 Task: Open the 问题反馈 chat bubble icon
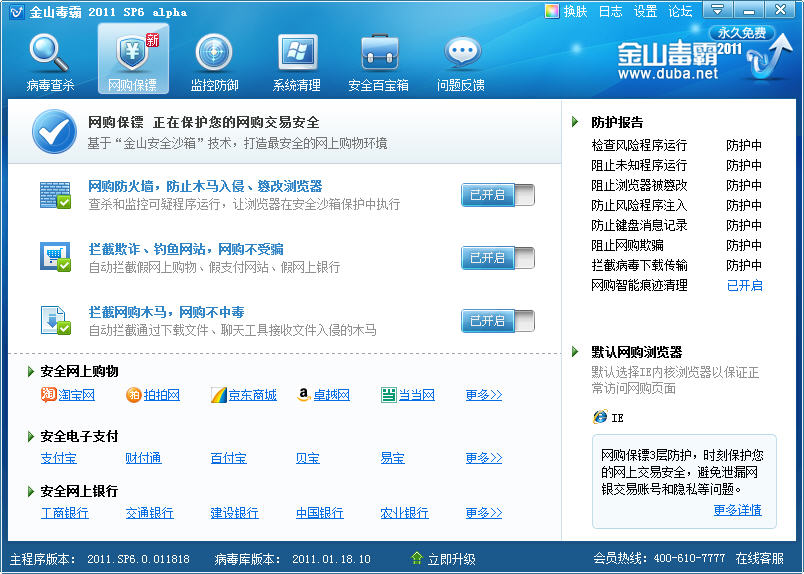pyautogui.click(x=463, y=52)
